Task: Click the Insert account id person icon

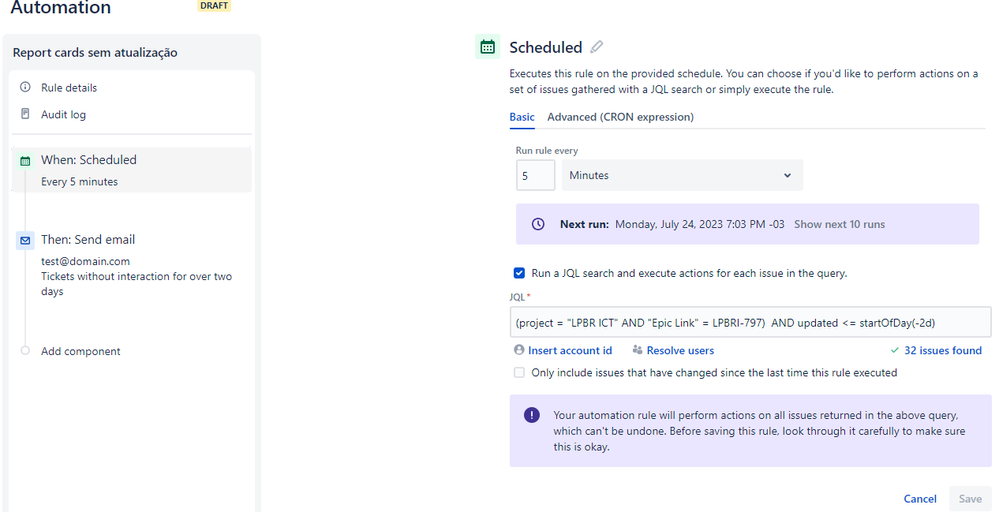Action: (x=519, y=350)
